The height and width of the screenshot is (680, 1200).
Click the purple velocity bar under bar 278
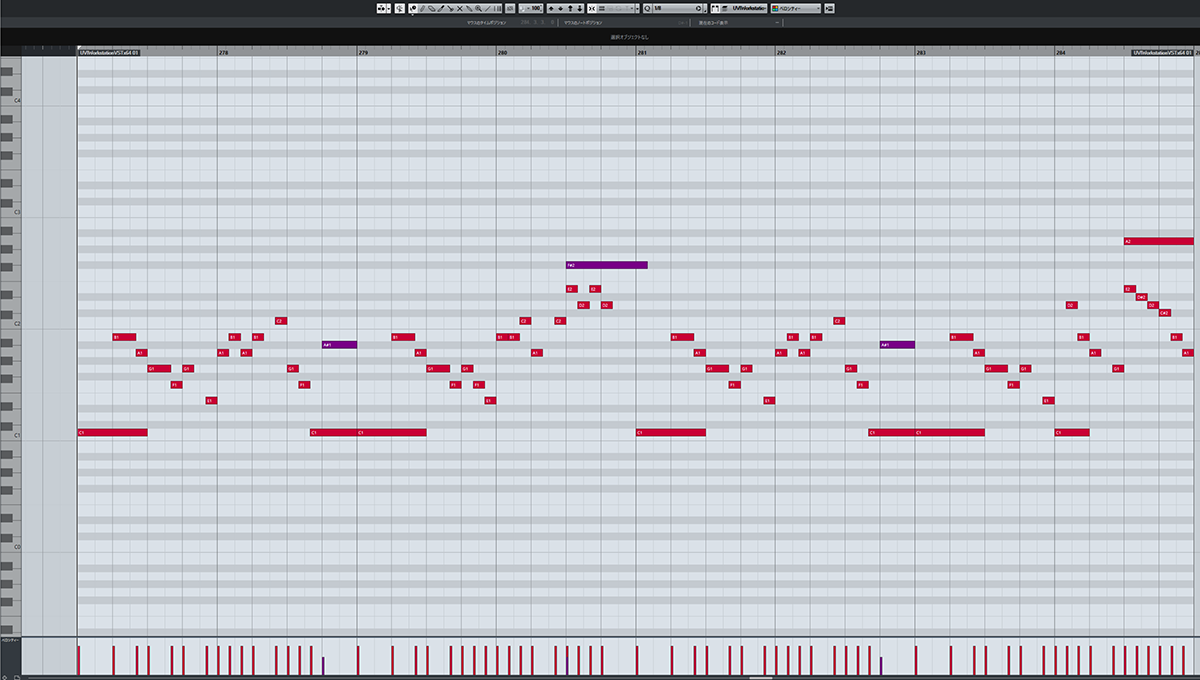[x=323, y=665]
